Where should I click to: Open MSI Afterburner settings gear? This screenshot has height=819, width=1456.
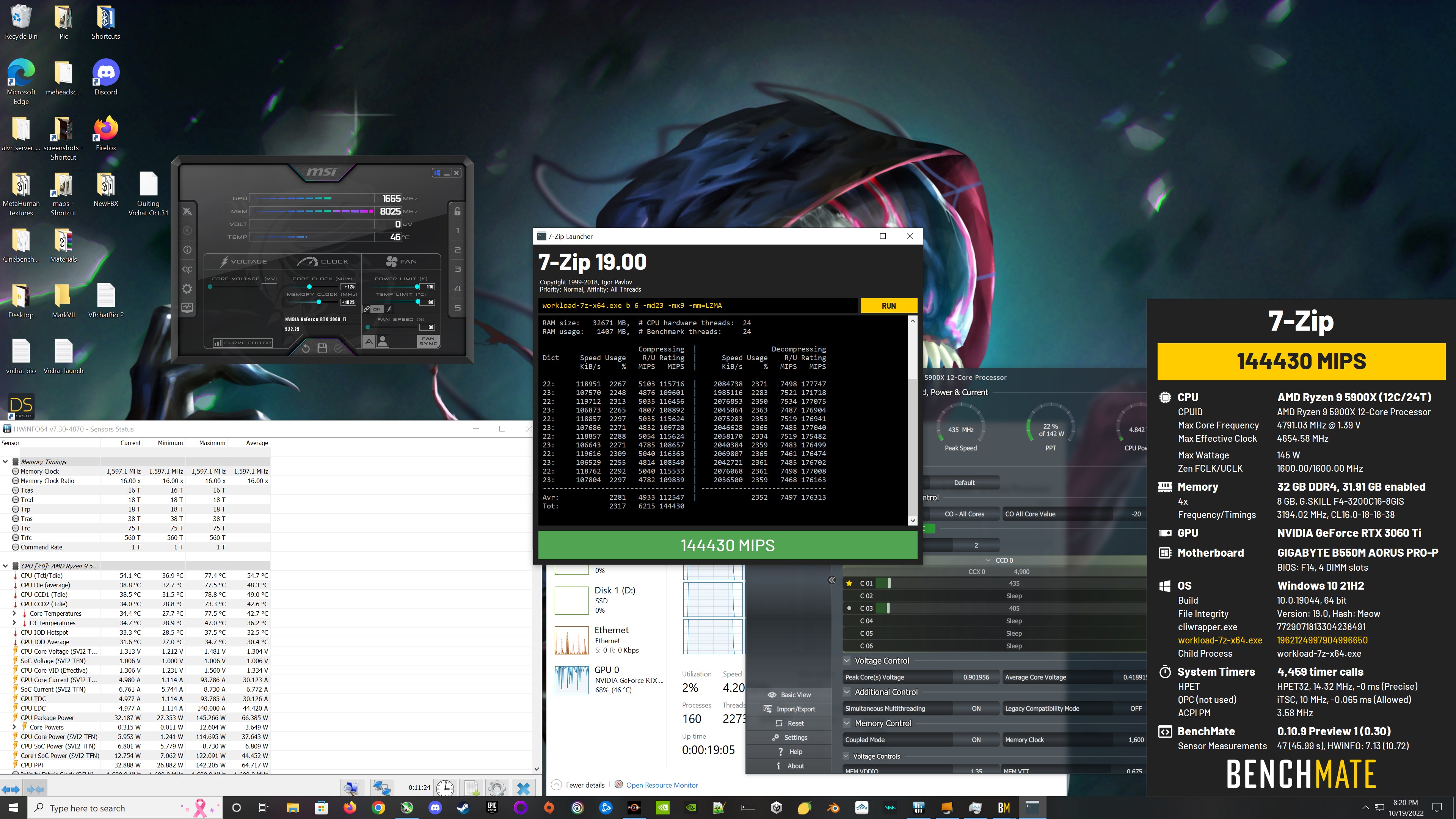[187, 289]
